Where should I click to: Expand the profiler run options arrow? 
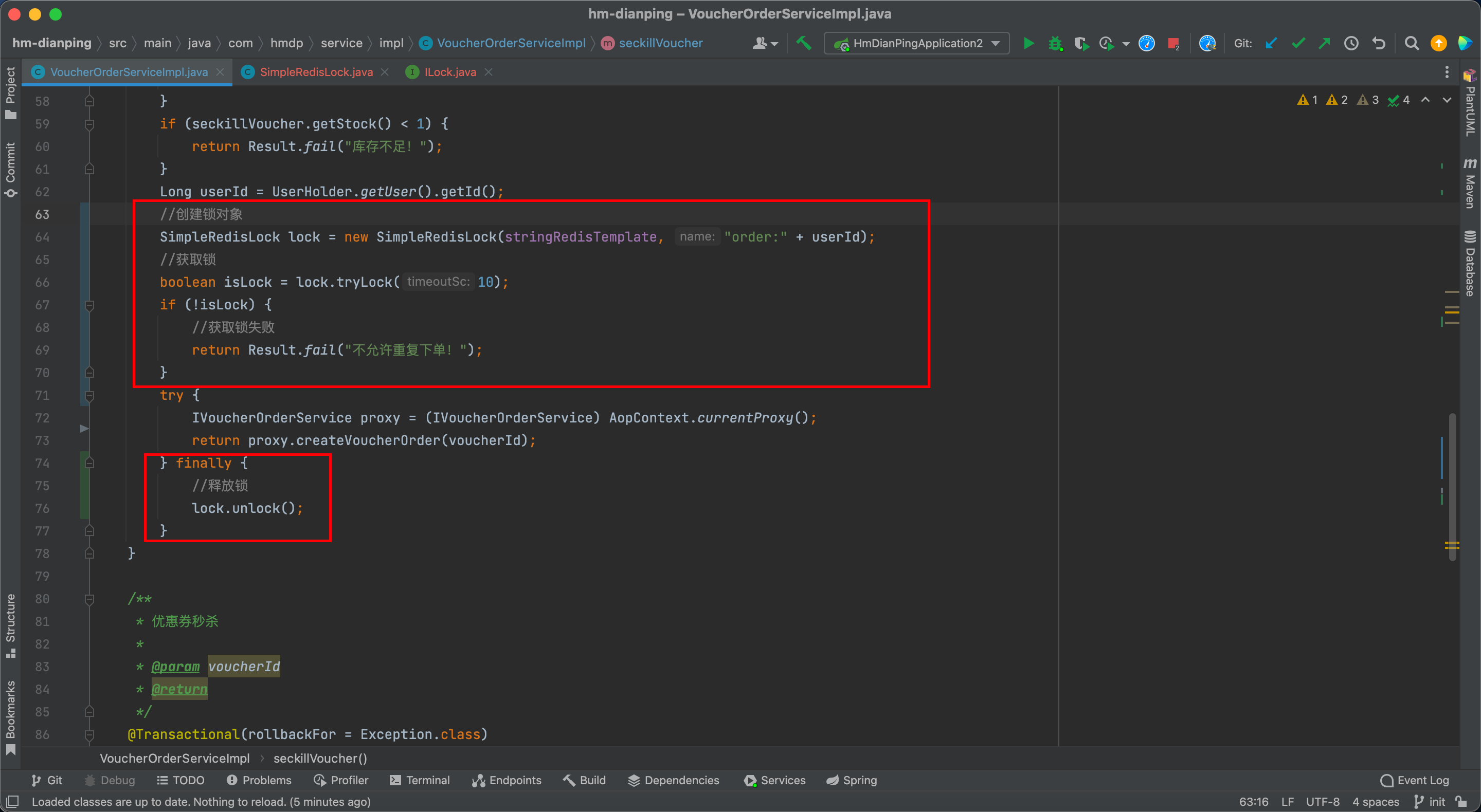(1126, 44)
